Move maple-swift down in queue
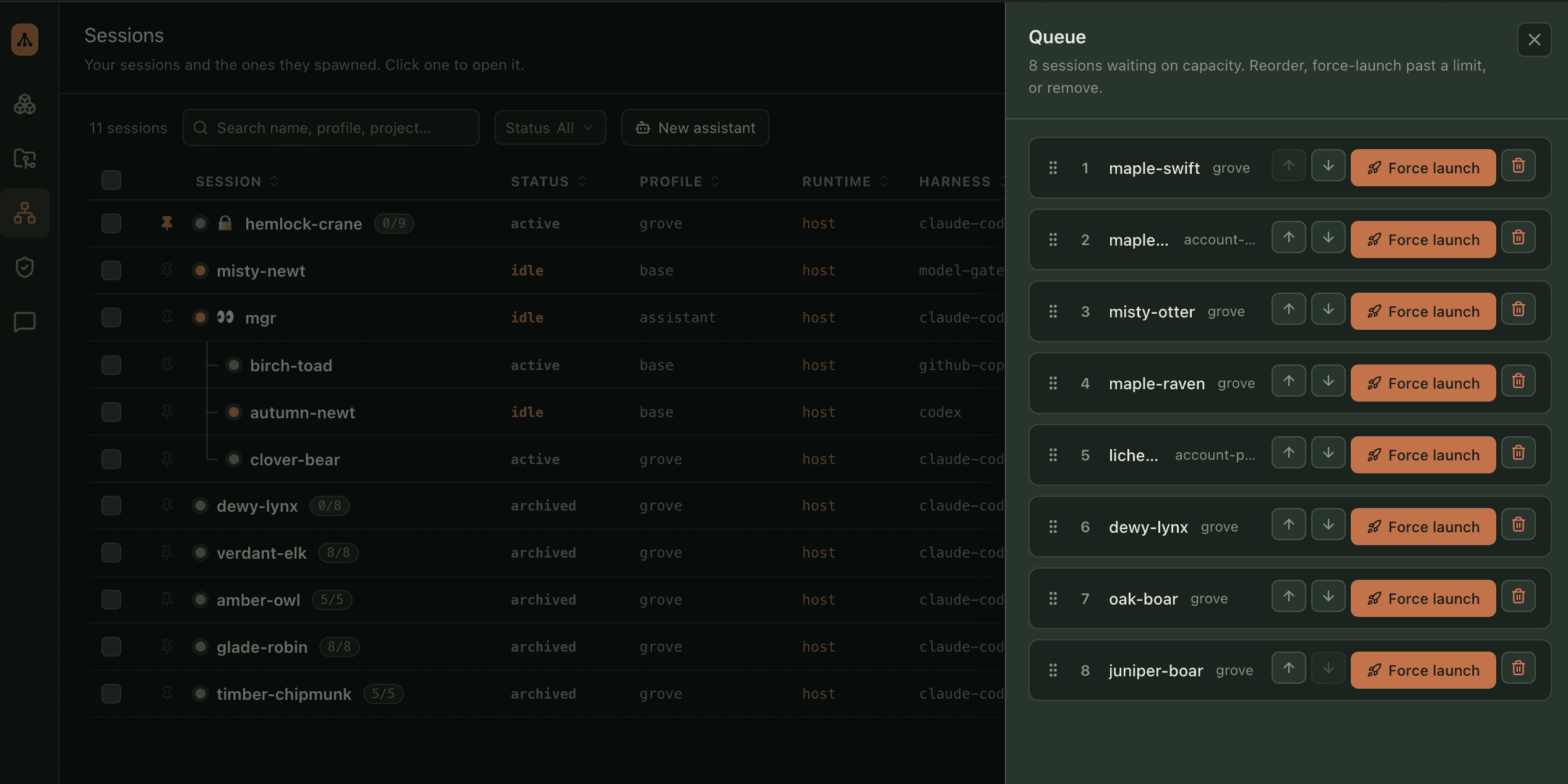Screen dimensions: 1568x784 click(1328, 166)
